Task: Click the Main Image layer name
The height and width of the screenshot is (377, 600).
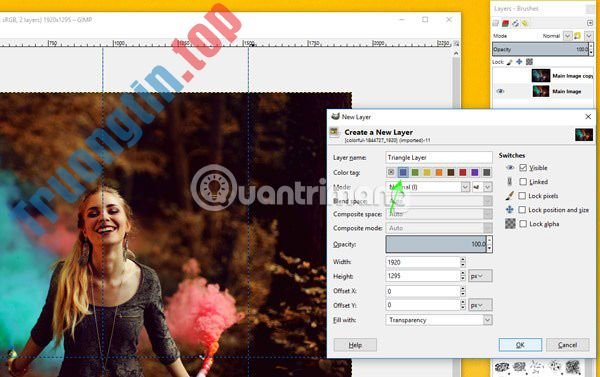Action: tap(566, 91)
